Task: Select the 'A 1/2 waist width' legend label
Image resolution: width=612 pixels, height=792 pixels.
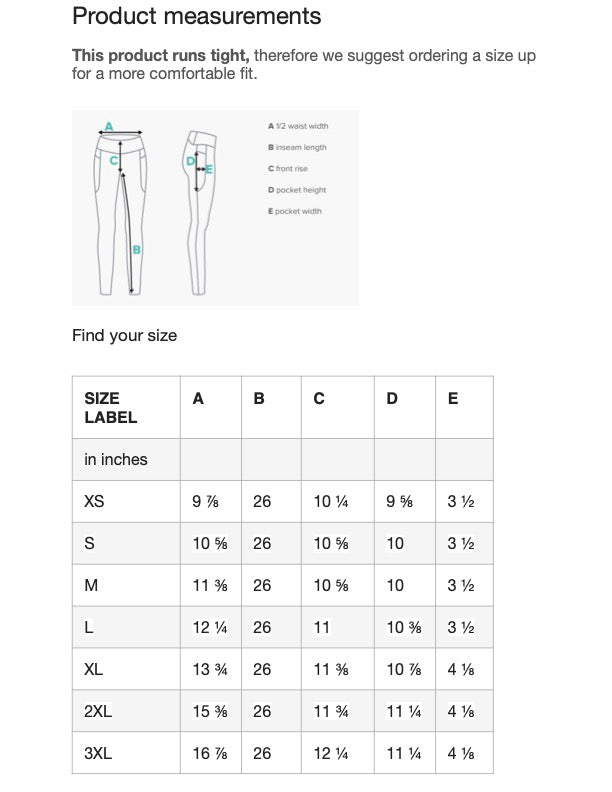Action: [298, 127]
